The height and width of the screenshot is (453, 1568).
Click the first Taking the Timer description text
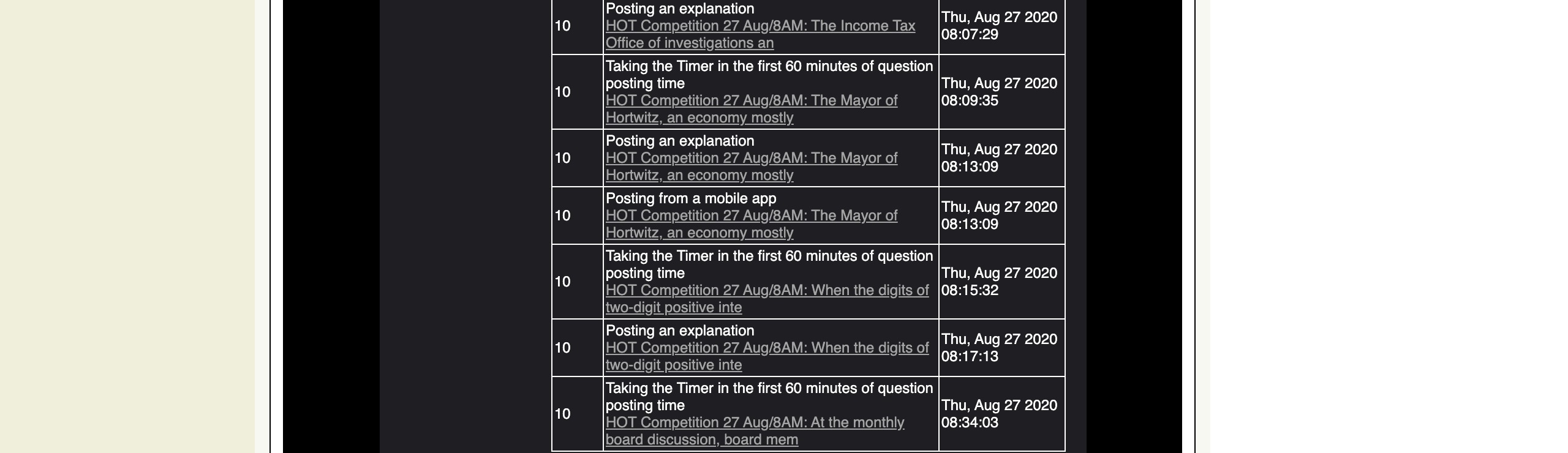[769, 75]
